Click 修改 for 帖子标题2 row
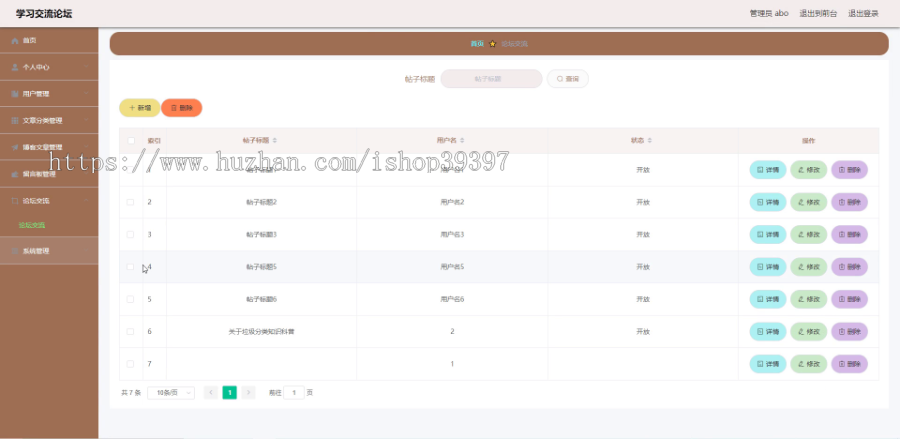The width and height of the screenshot is (900, 439). point(808,202)
